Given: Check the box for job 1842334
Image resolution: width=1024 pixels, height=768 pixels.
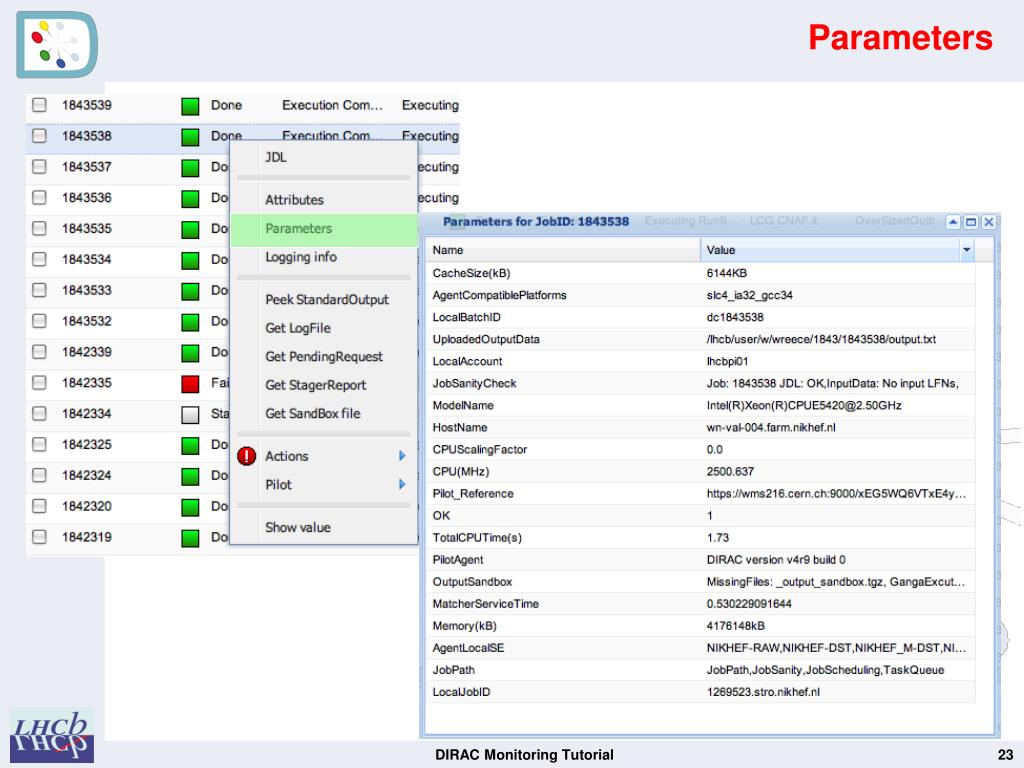Looking at the screenshot, I should [x=39, y=413].
